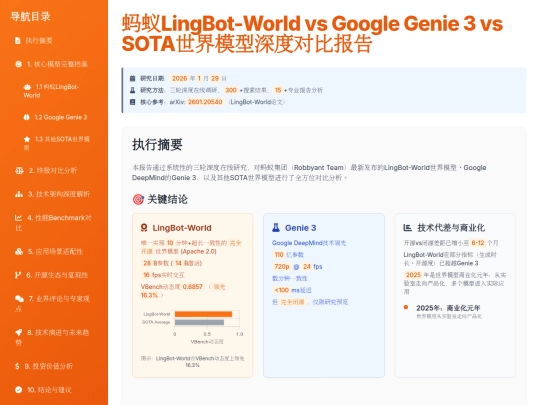Click the flask icon in Genie 3 card
Image resolution: width=540 pixels, height=405 pixels.
(x=276, y=228)
